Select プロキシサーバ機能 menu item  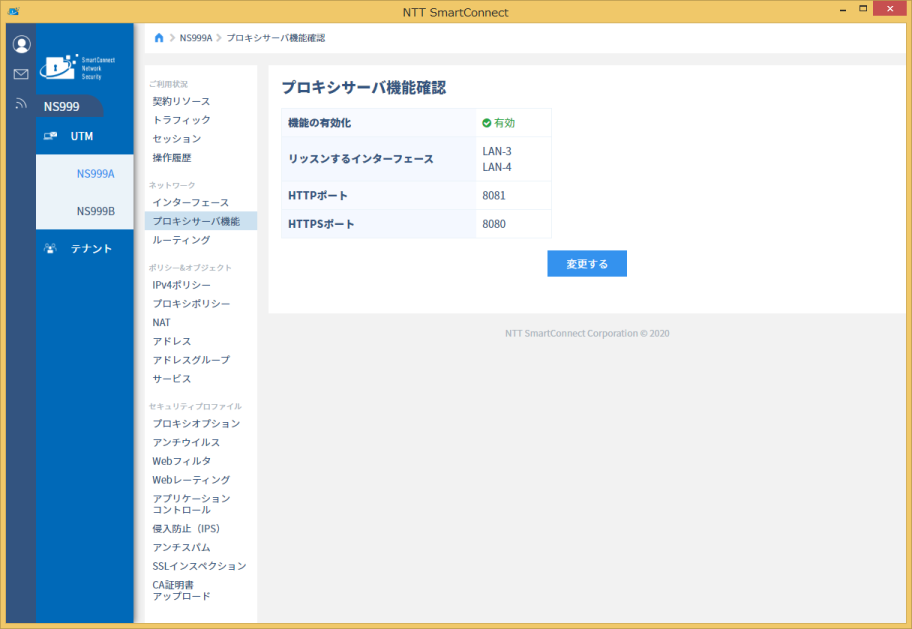[x=201, y=221]
